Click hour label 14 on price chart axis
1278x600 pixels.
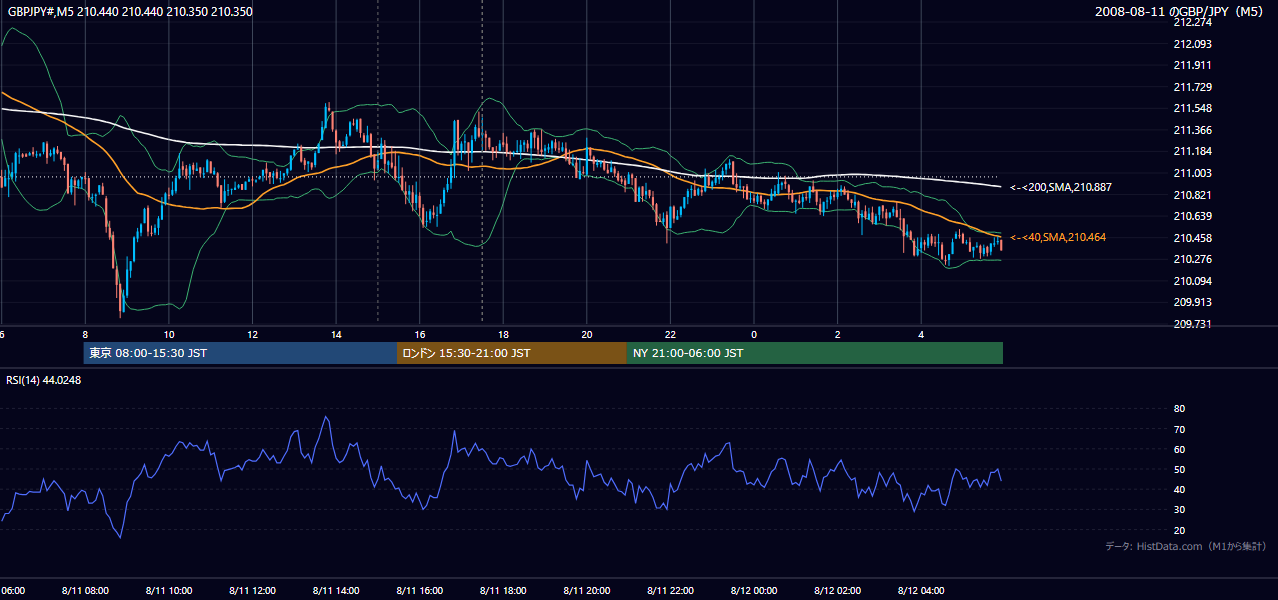336,335
